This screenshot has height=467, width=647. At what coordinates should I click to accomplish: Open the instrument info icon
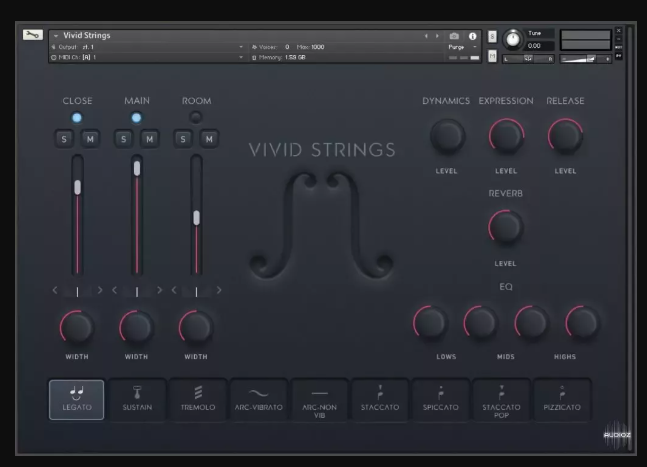[473, 36]
